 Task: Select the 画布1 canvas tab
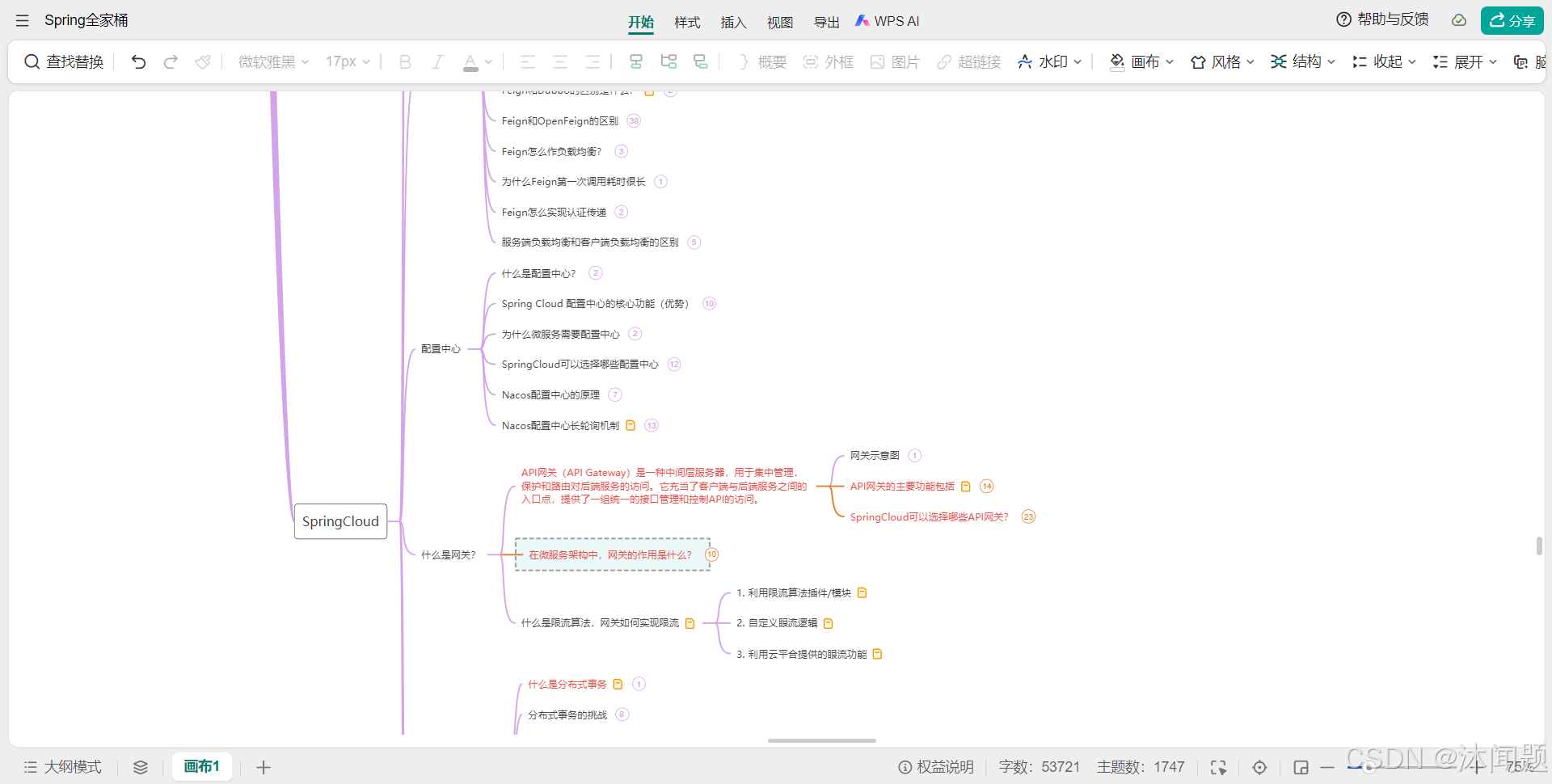(x=202, y=766)
